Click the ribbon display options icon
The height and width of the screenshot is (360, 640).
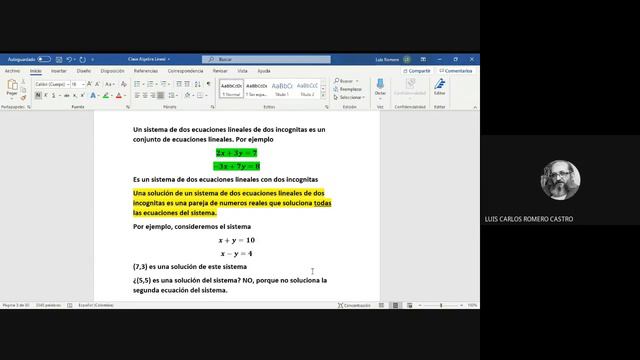point(423,60)
